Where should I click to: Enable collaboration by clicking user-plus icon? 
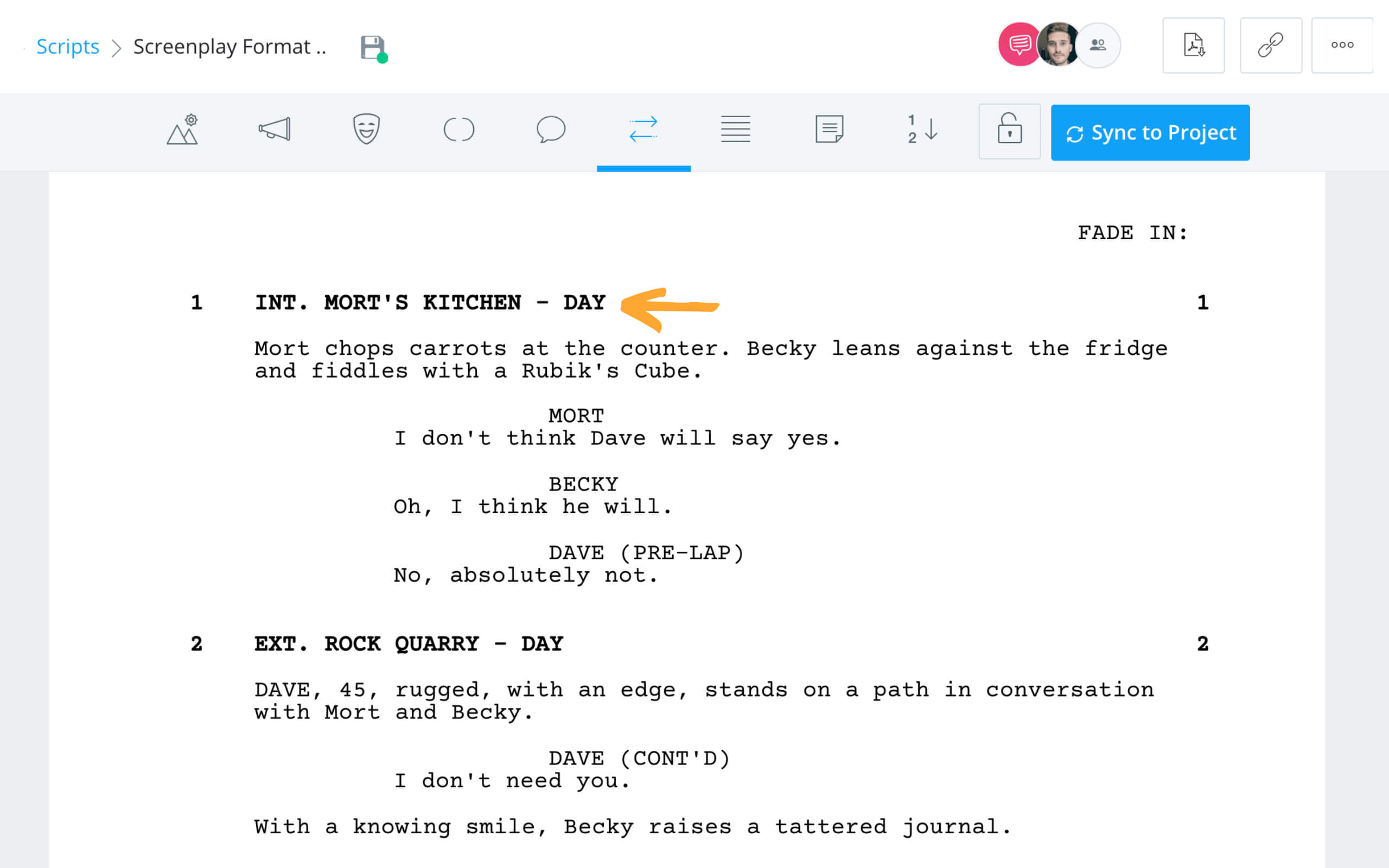click(x=1097, y=45)
